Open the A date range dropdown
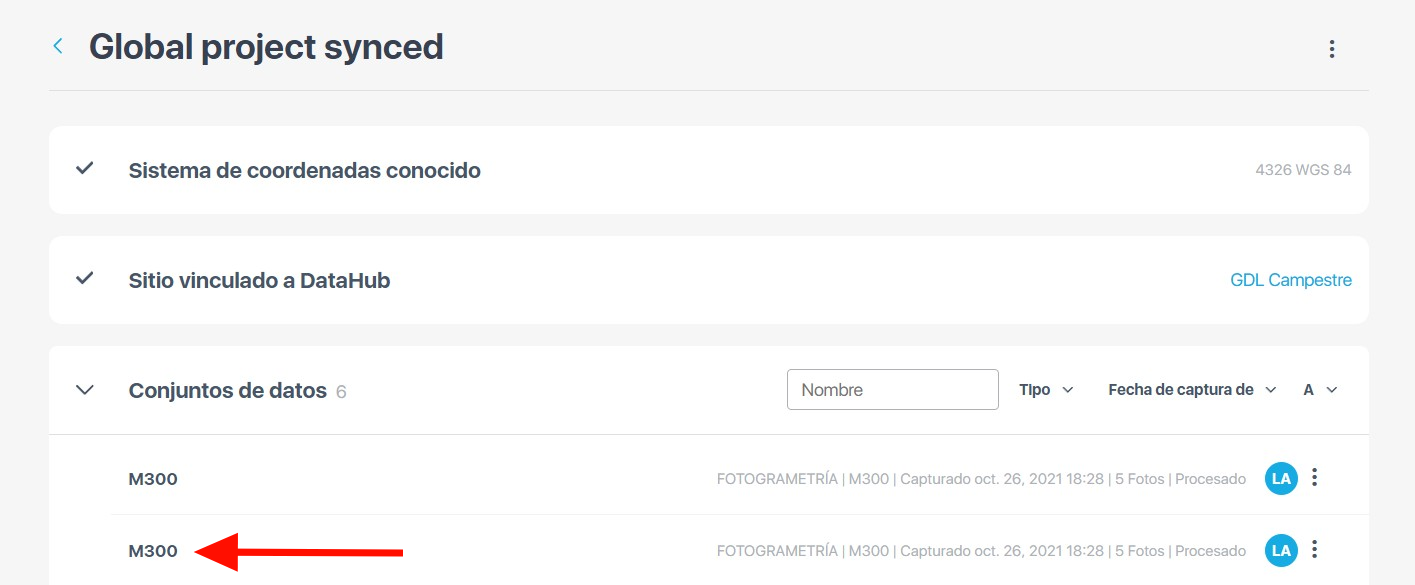The height and width of the screenshot is (585, 1415). 1320,390
